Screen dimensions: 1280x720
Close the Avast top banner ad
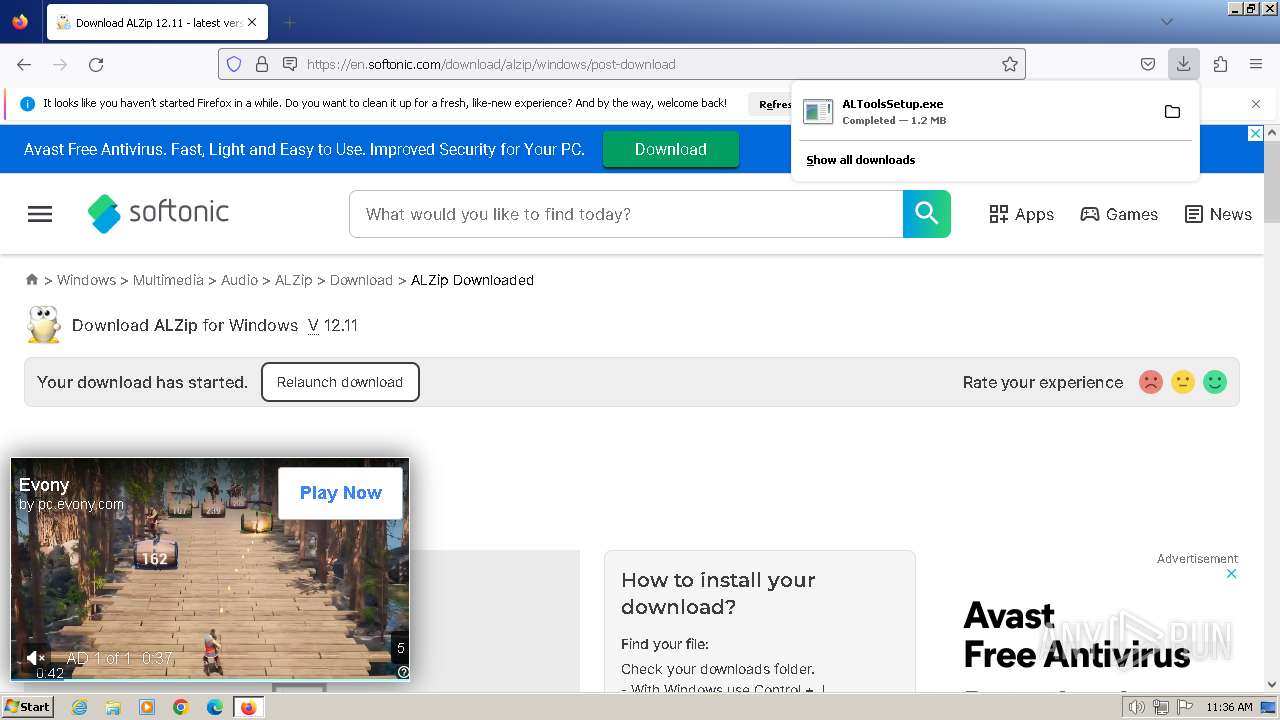[1256, 133]
